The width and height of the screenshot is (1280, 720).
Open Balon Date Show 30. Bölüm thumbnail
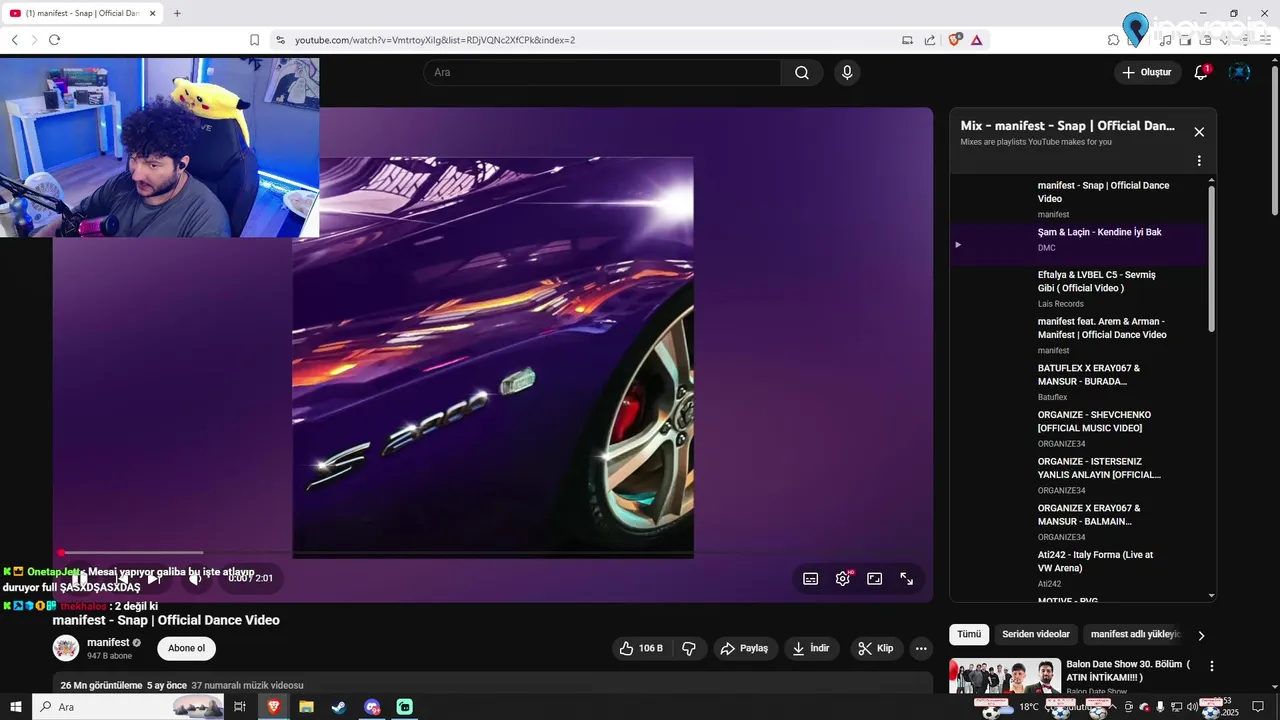(x=1005, y=676)
